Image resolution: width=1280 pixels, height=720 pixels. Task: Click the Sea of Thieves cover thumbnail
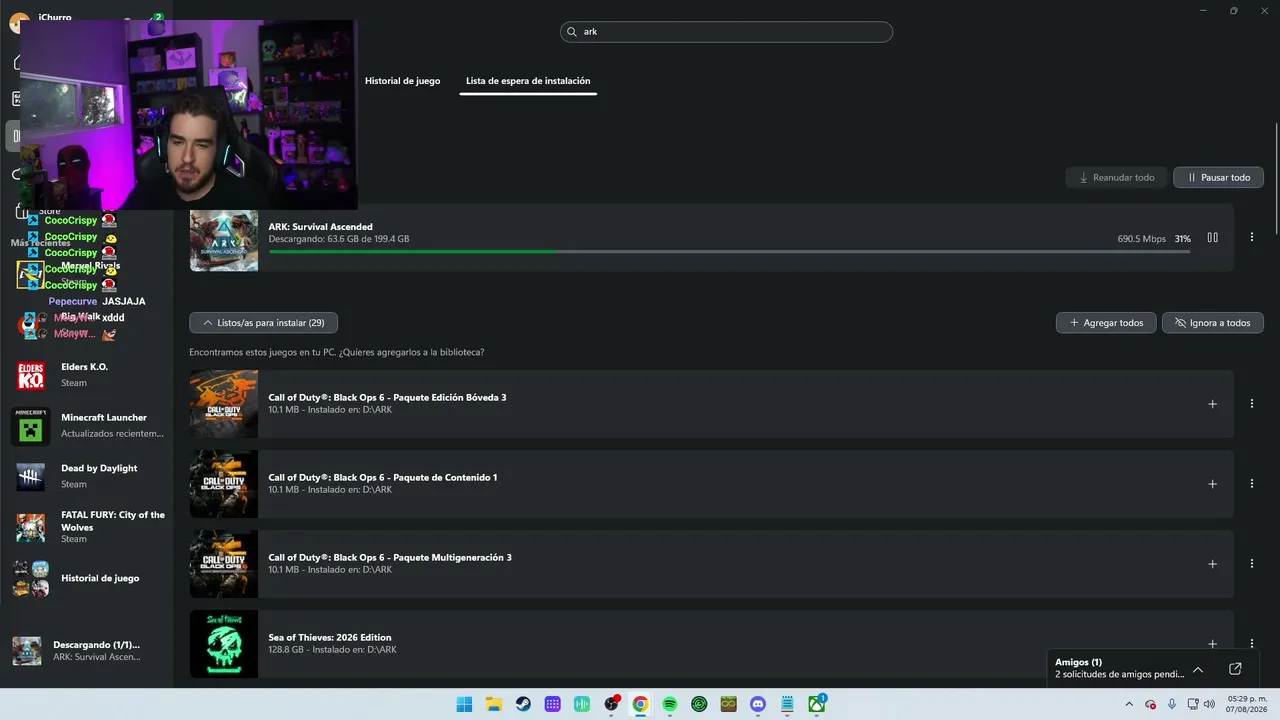(224, 644)
